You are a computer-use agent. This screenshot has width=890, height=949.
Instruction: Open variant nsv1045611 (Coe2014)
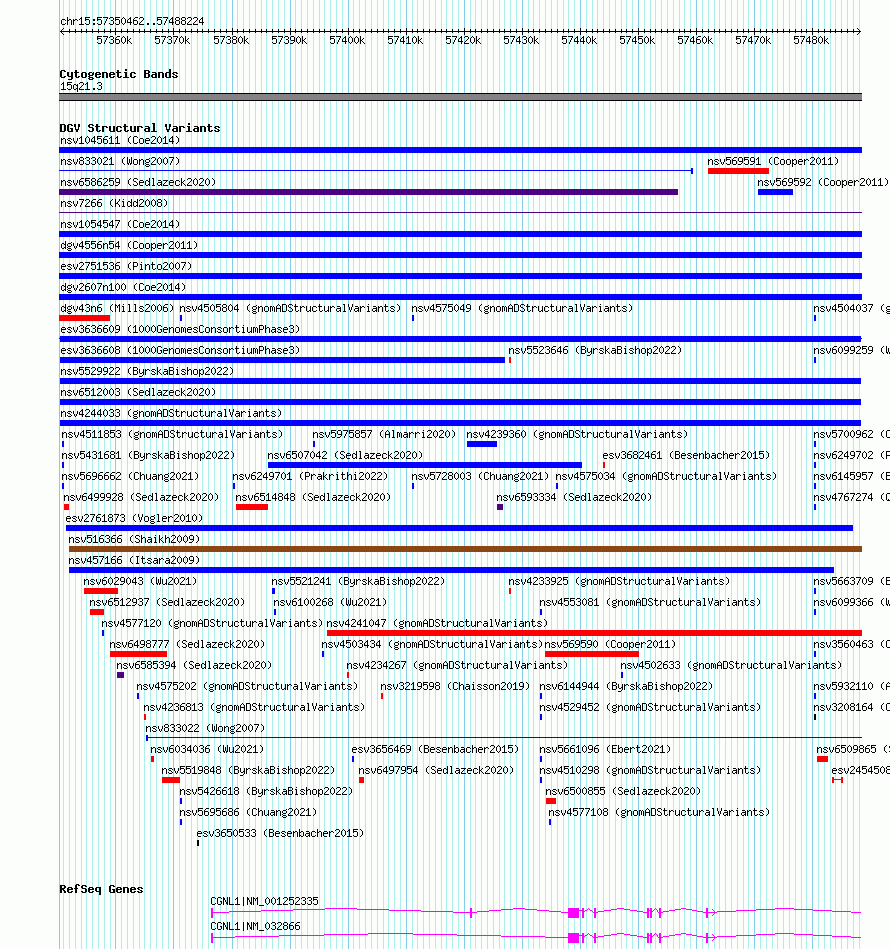point(460,149)
